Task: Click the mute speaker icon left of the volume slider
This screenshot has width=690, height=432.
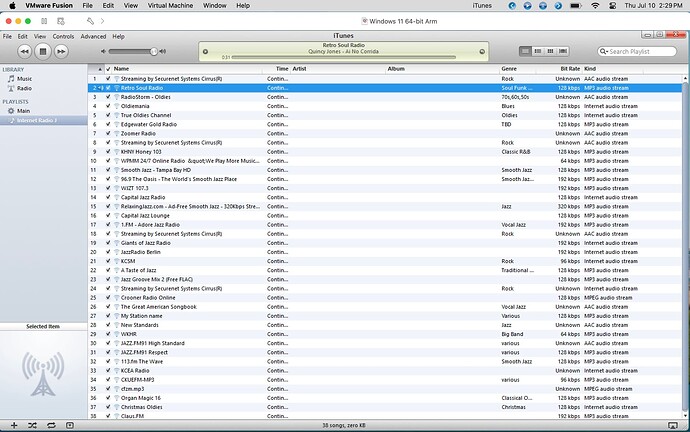Action: pos(103,51)
